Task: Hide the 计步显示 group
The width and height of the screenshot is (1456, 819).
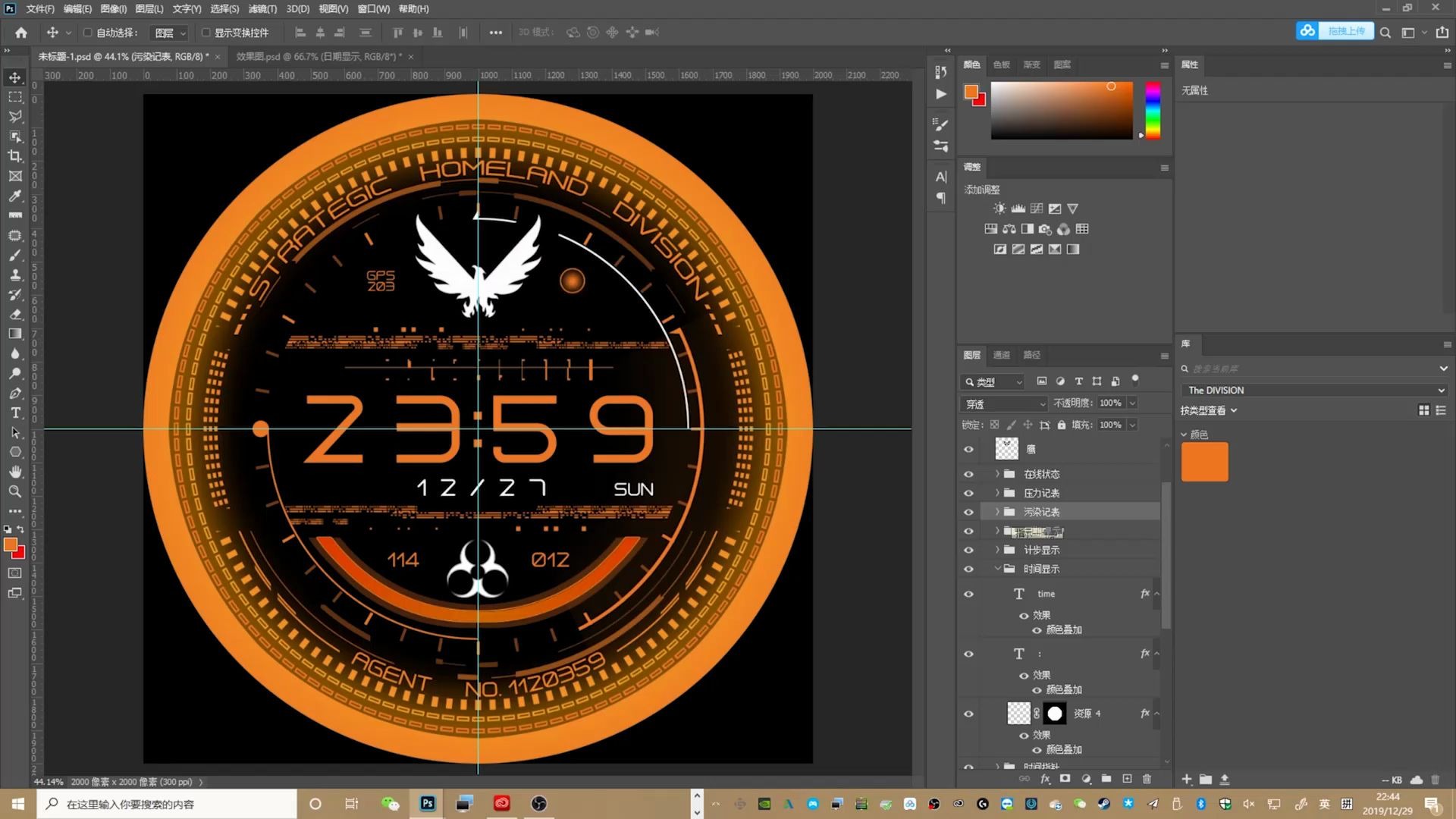Action: [x=968, y=550]
